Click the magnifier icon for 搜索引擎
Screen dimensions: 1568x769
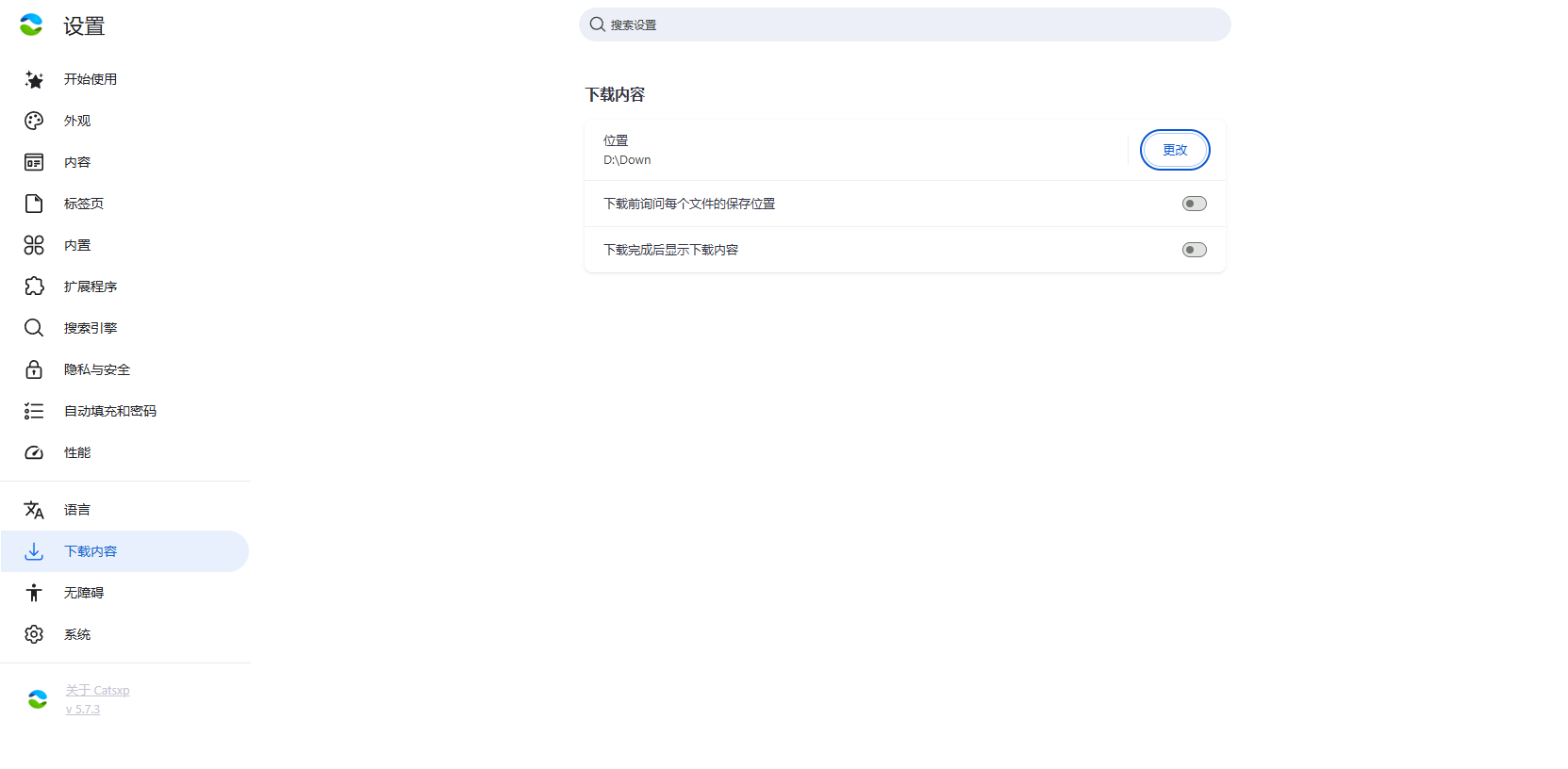pos(34,328)
